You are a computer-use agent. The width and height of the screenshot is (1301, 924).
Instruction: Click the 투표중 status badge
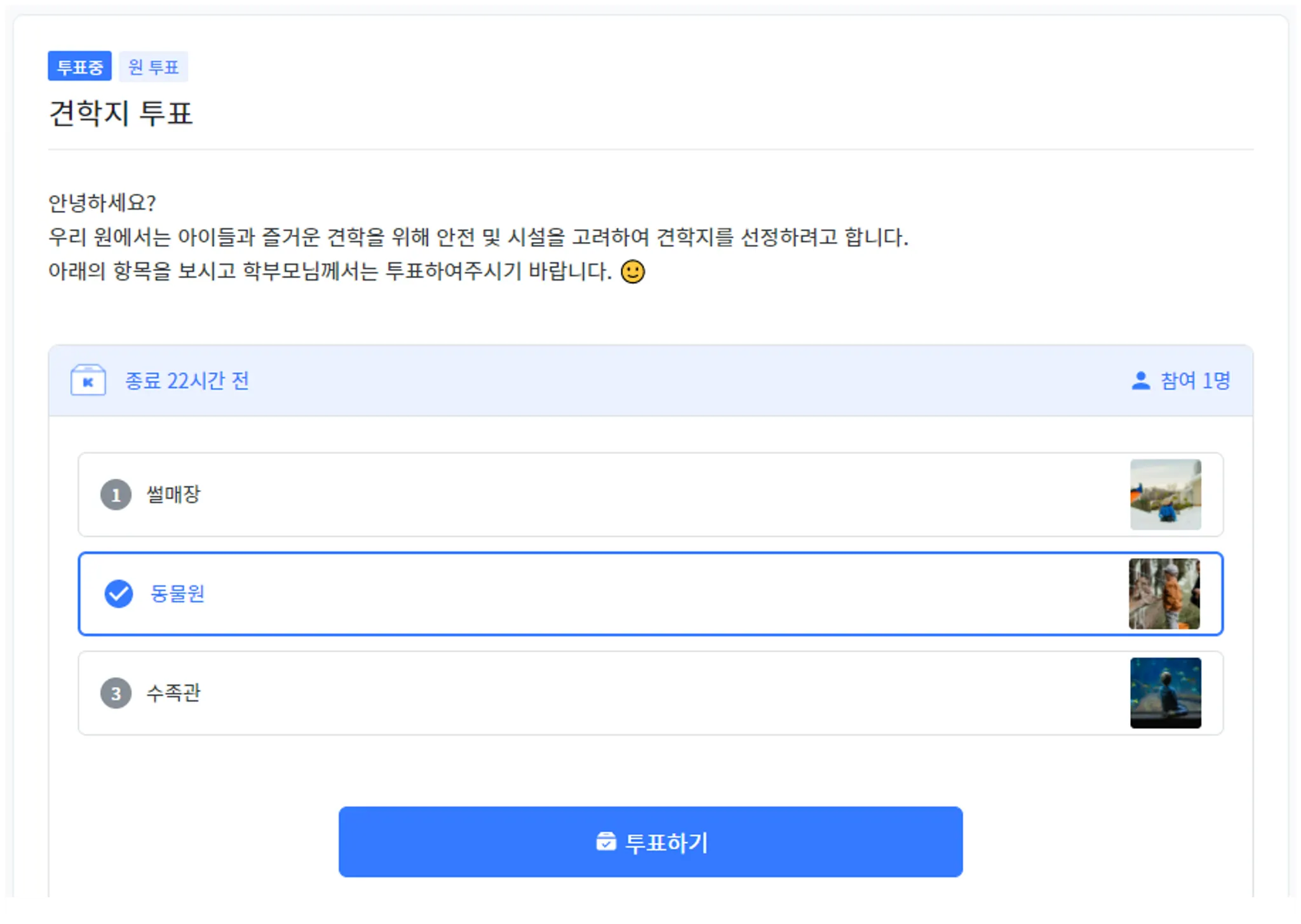[79, 66]
